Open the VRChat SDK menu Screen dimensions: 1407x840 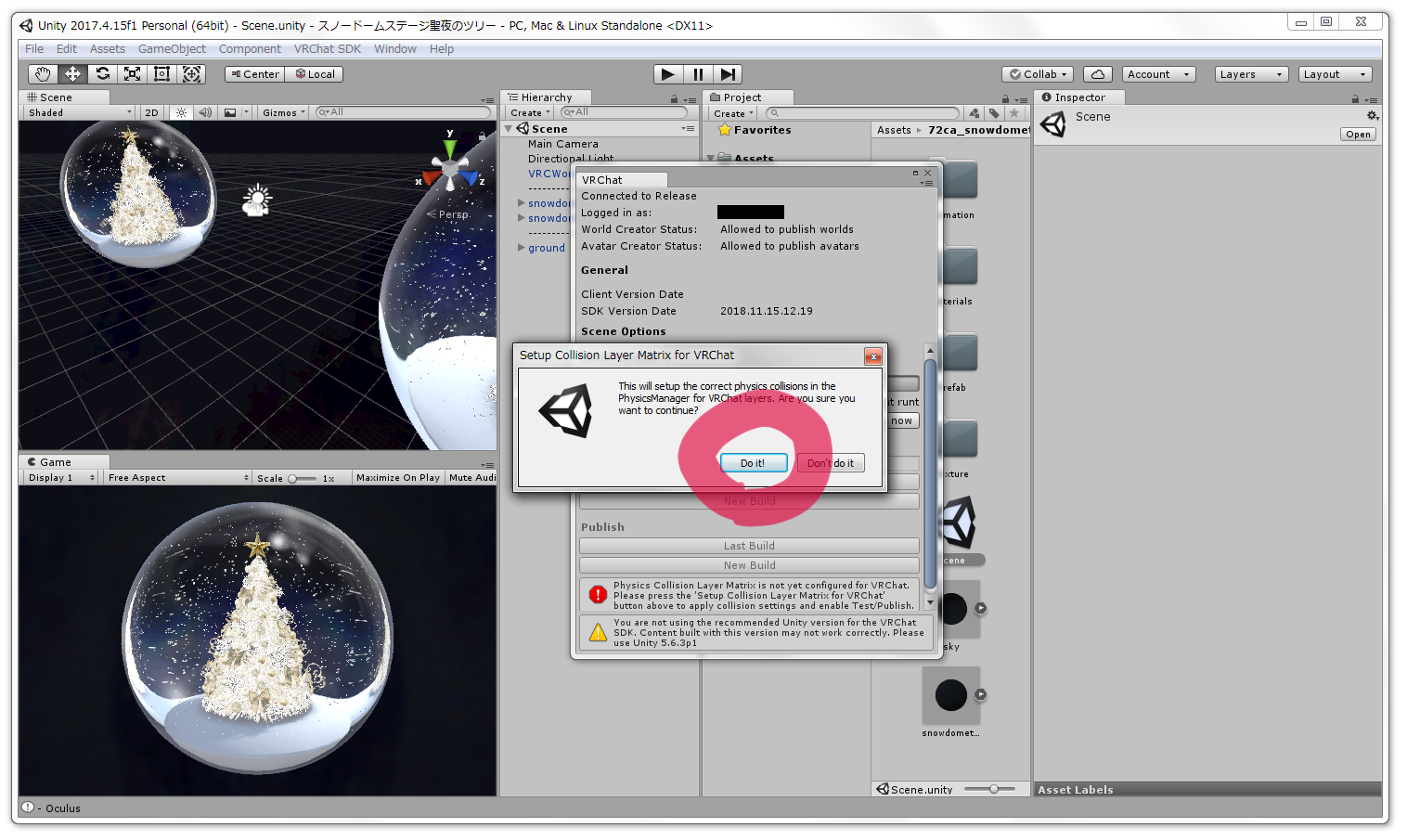[328, 49]
